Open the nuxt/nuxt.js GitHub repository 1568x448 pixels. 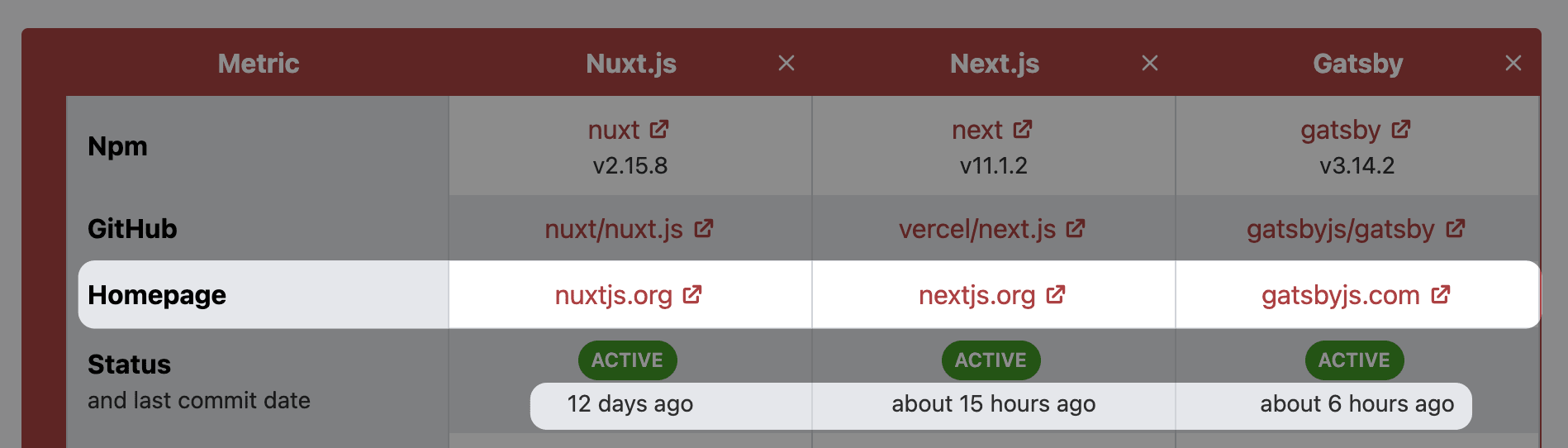click(614, 229)
